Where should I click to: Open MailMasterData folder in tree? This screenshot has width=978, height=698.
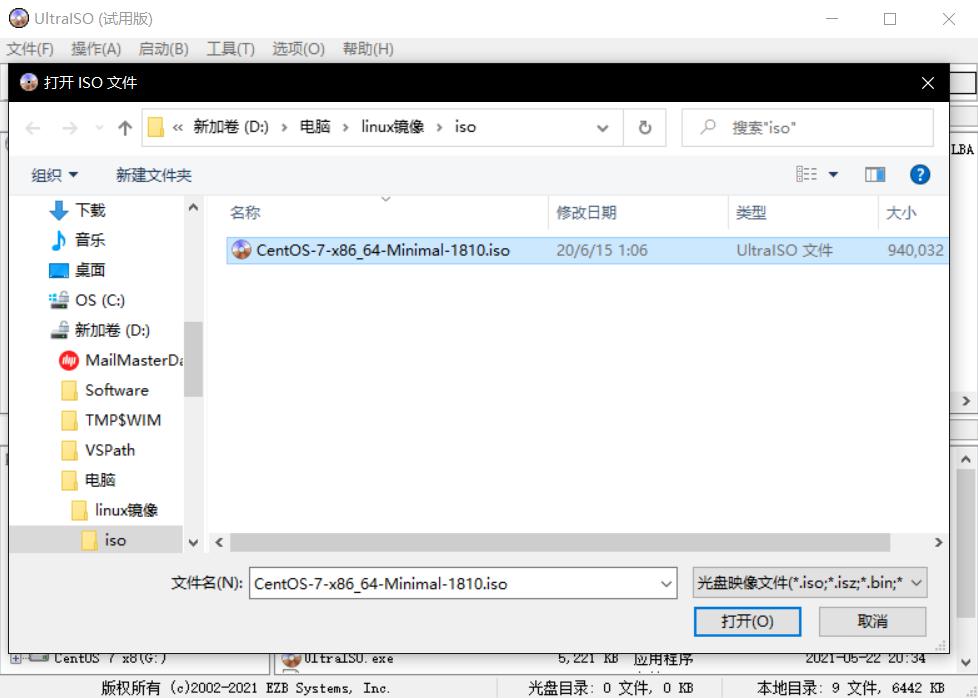pyautogui.click(x=133, y=360)
